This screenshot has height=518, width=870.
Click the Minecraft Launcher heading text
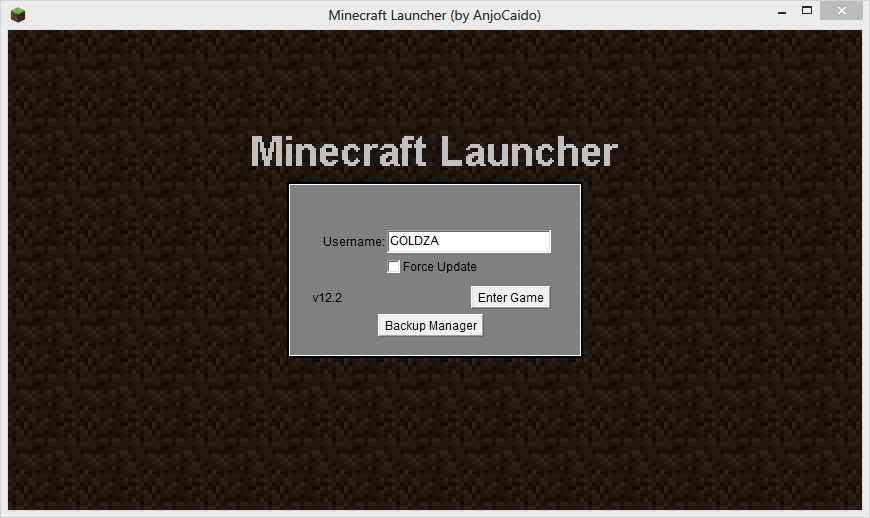coord(434,151)
